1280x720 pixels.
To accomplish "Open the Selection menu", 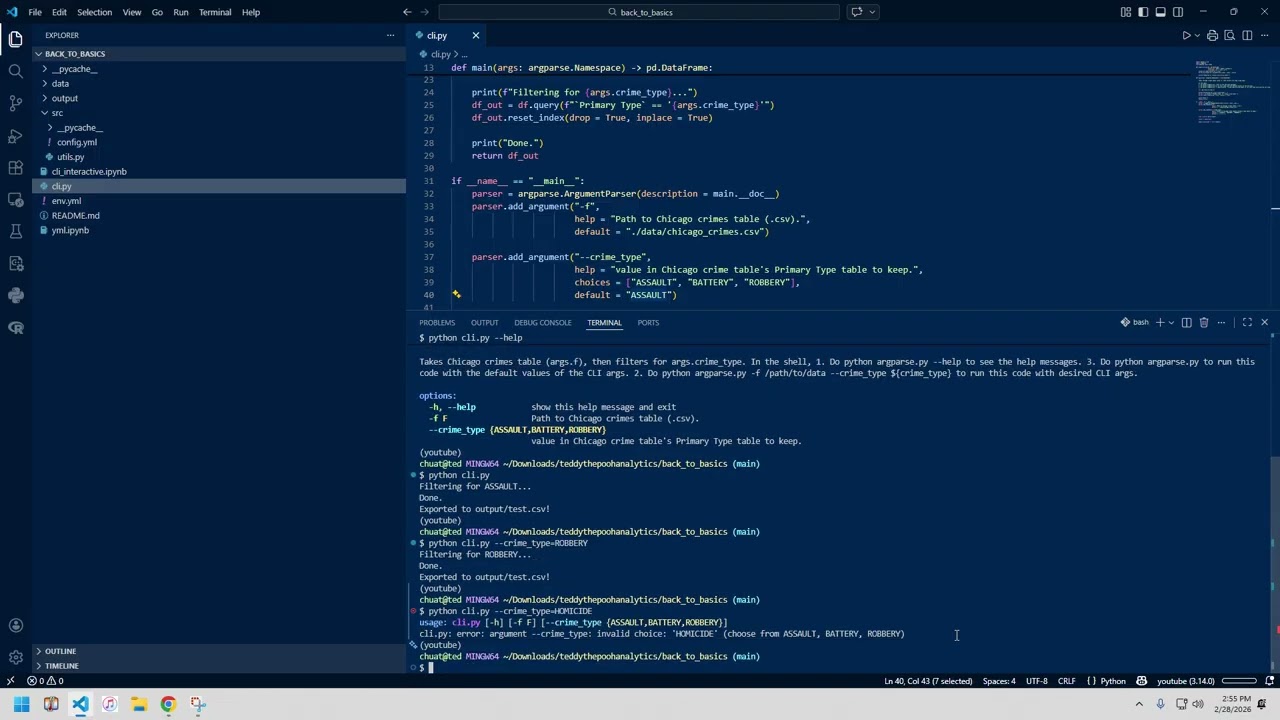I will pos(94,12).
